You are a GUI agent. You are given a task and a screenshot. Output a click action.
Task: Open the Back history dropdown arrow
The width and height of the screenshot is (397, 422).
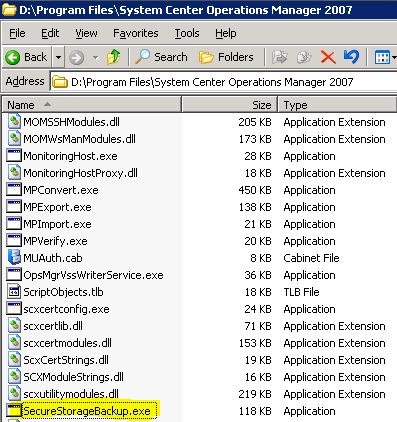[x=58, y=57]
